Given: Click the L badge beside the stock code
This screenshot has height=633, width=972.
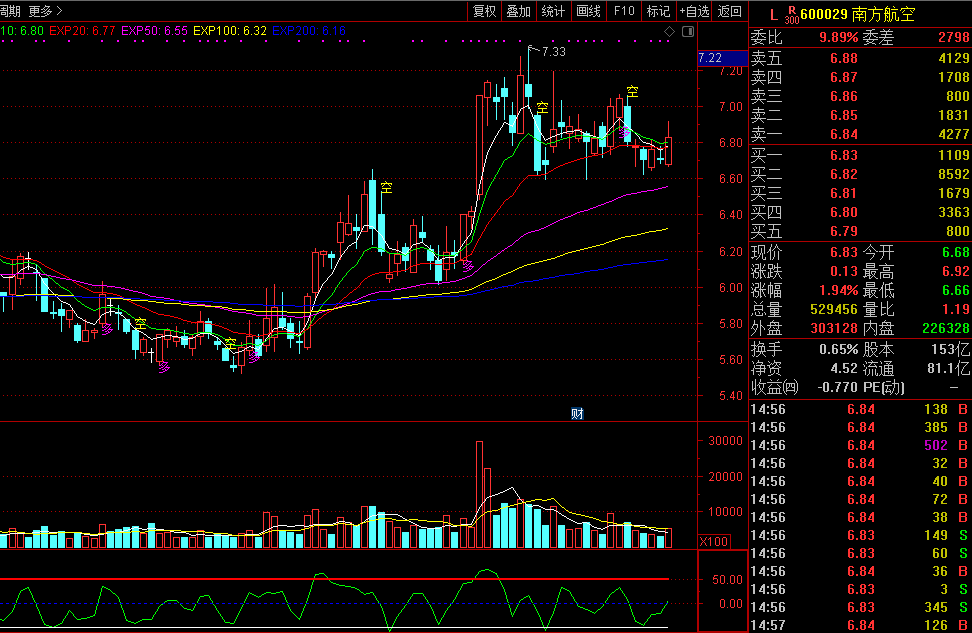Looking at the screenshot, I should [x=773, y=15].
